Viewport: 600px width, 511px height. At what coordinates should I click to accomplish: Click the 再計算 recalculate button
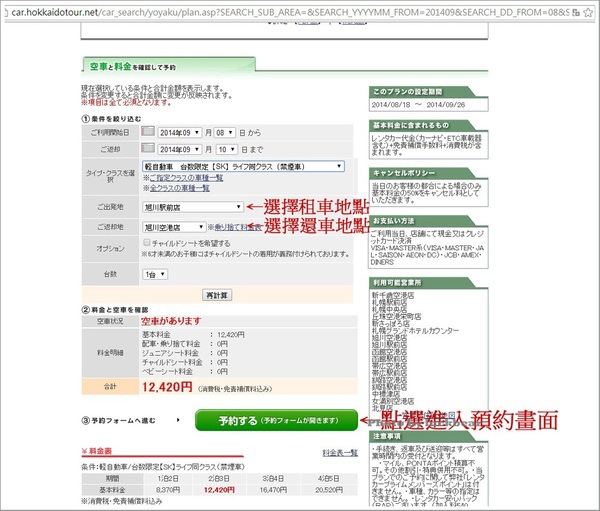click(217, 295)
